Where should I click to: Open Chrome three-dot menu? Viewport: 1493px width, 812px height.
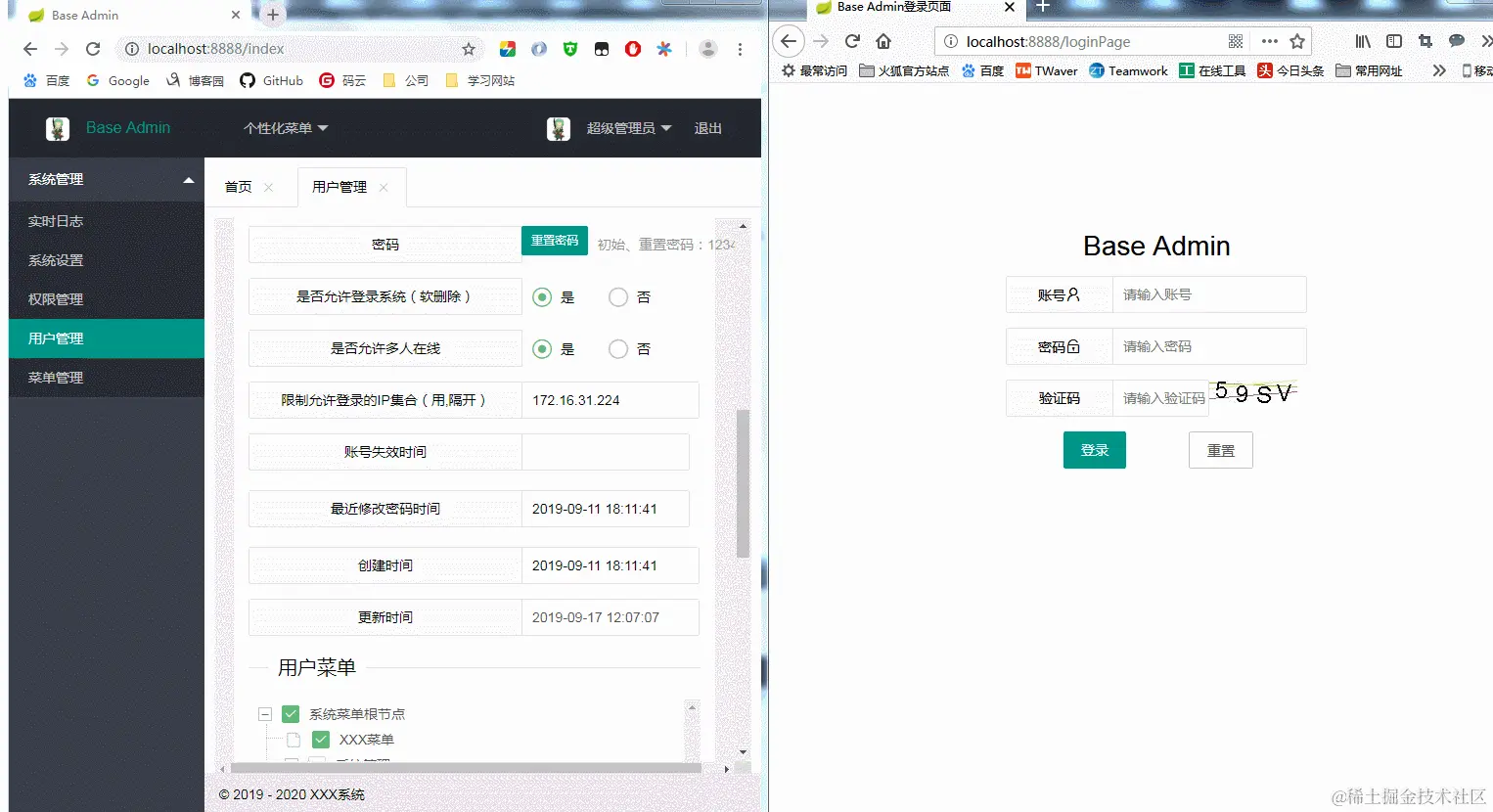point(740,49)
